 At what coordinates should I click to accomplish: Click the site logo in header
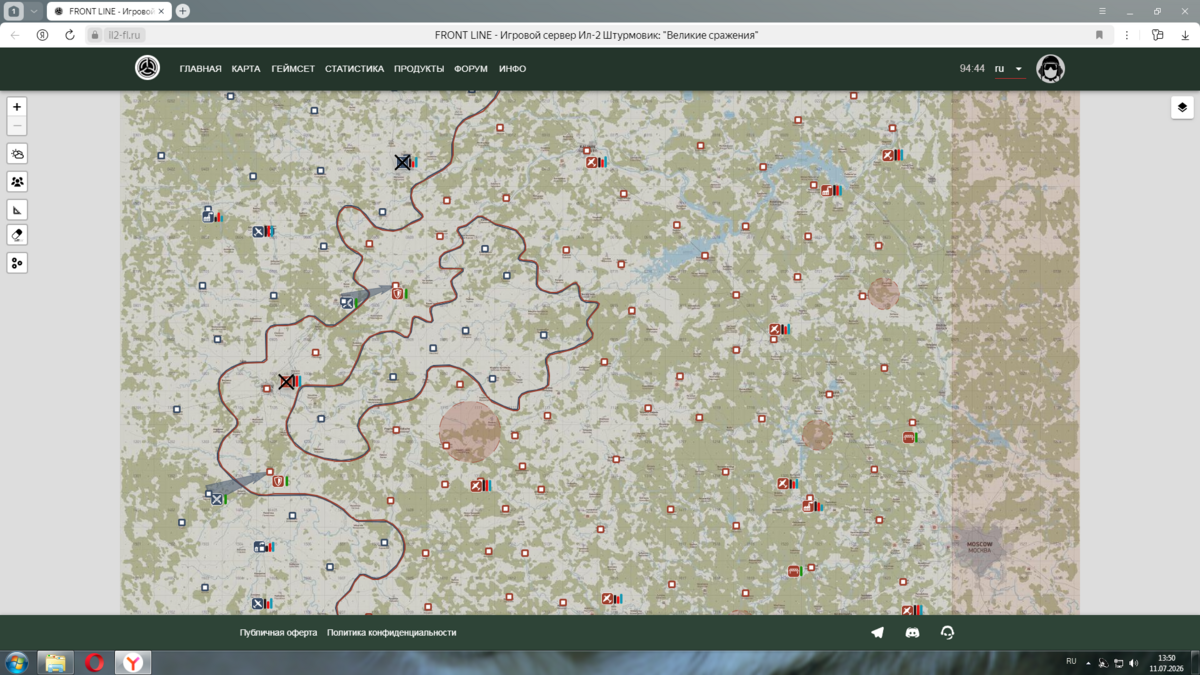148,69
